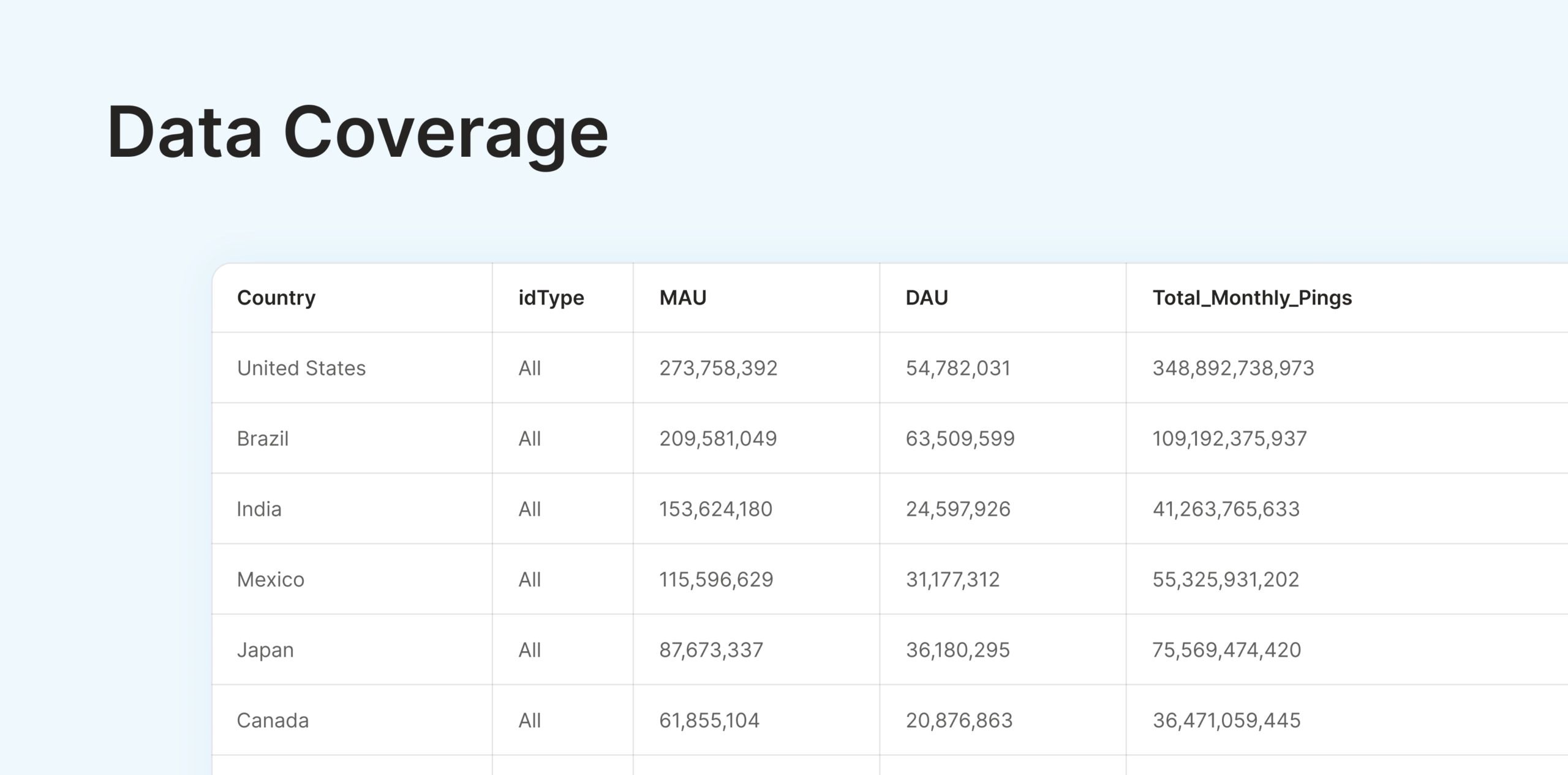The image size is (1568, 775).
Task: Click the pings value 55,325,931,202
Action: [1226, 580]
